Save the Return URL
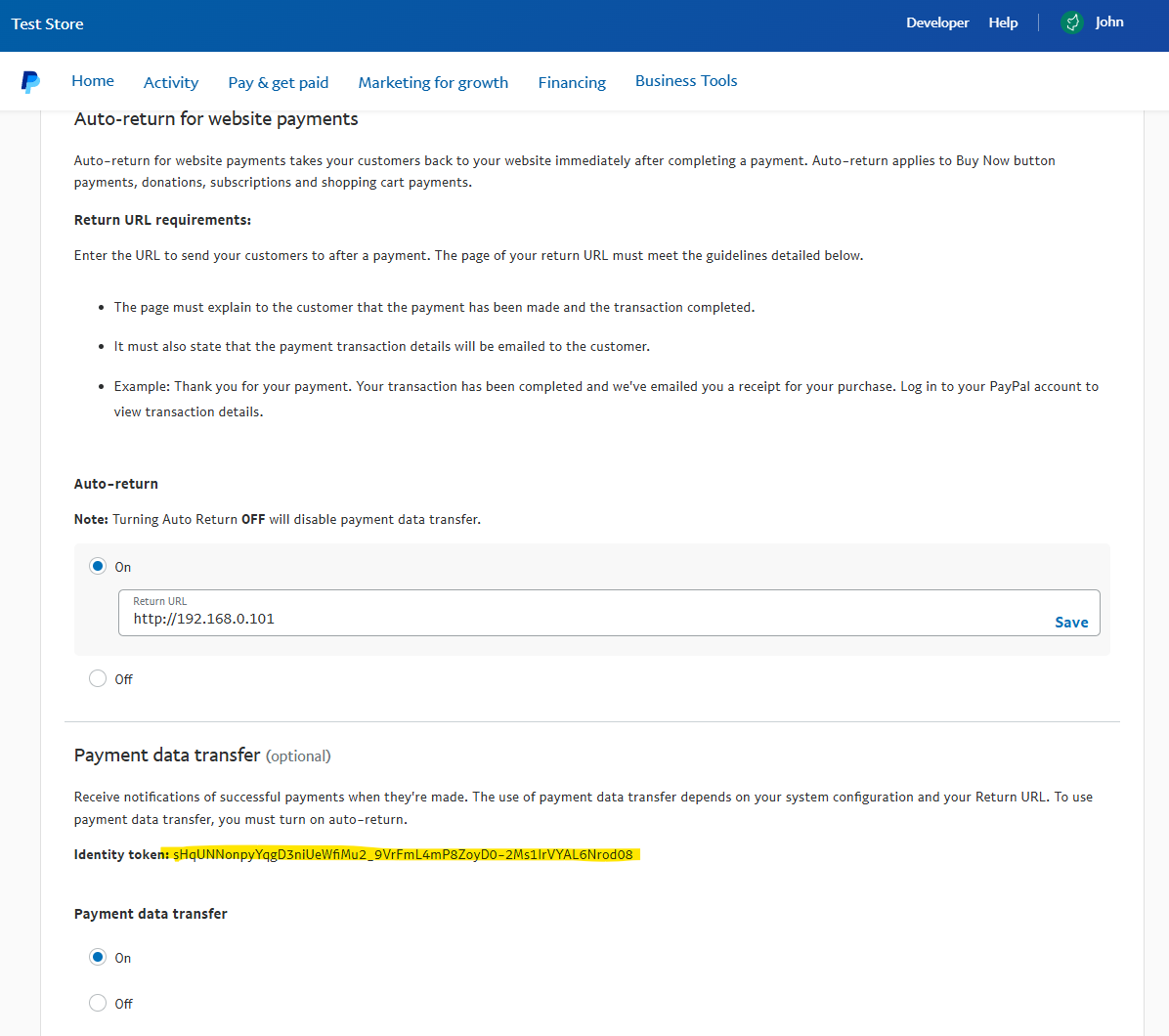This screenshot has width=1169, height=1036. [1071, 623]
